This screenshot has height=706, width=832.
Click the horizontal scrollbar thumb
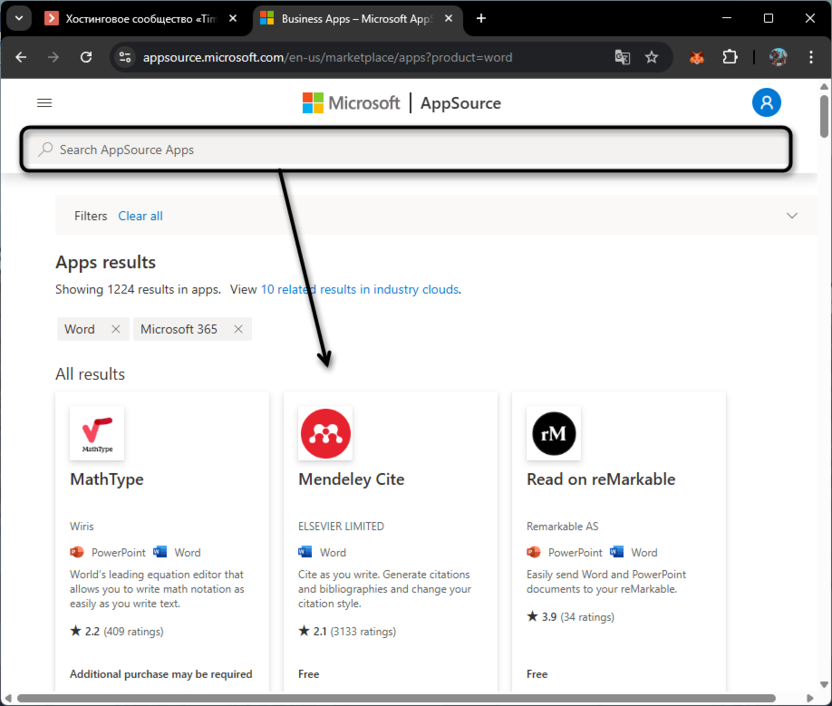396,698
